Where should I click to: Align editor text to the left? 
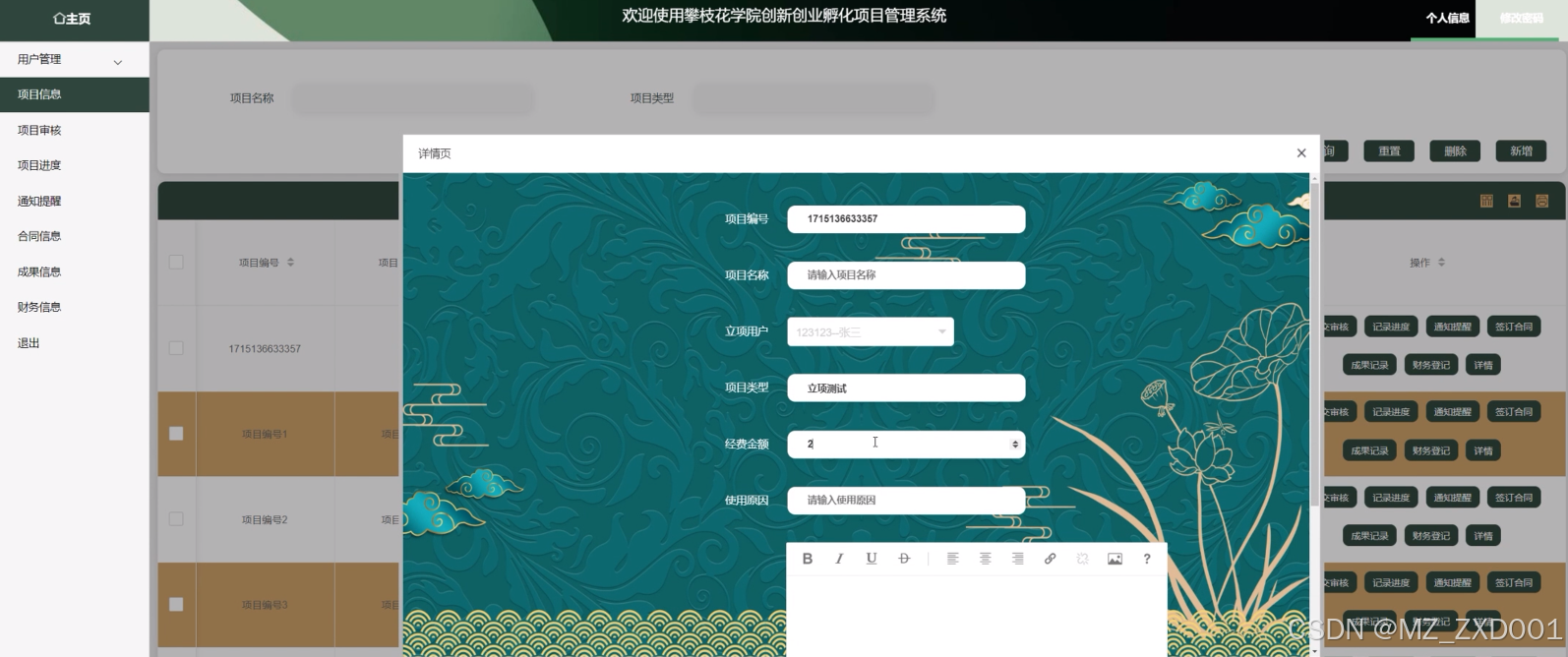(x=952, y=559)
